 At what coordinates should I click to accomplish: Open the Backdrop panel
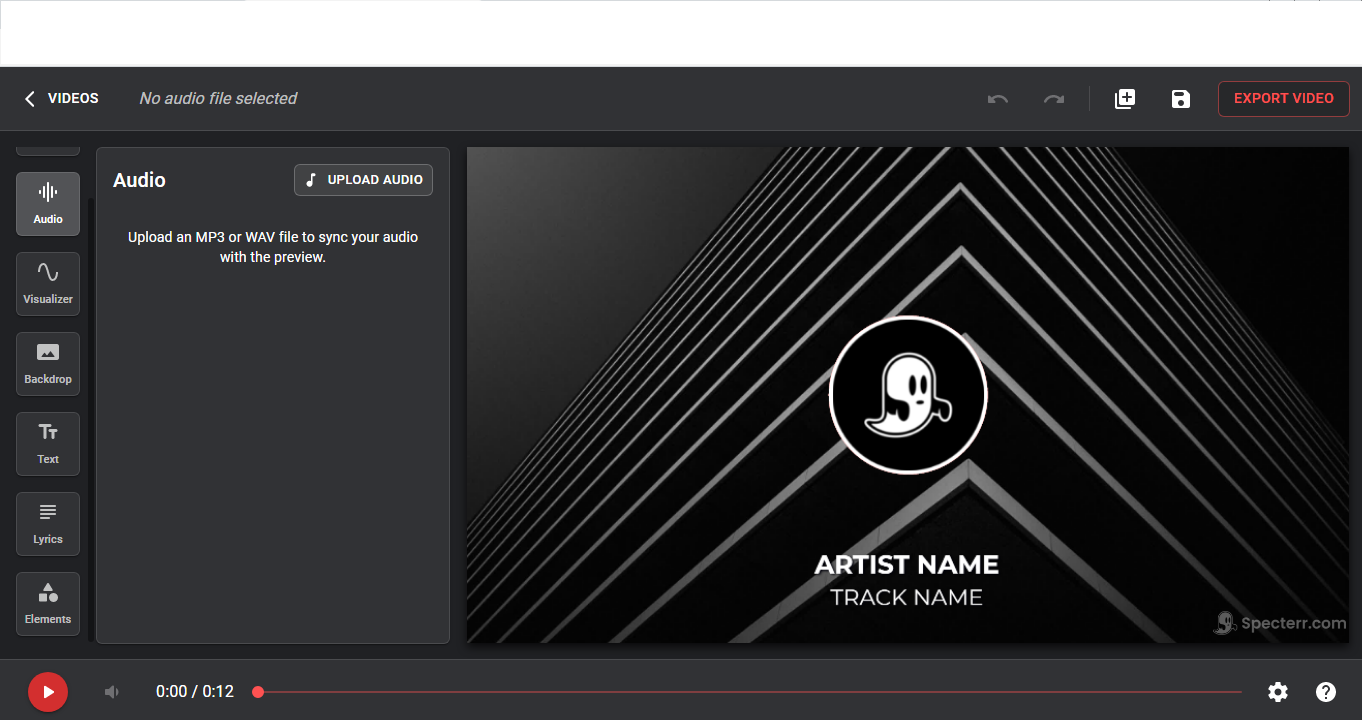(x=48, y=364)
